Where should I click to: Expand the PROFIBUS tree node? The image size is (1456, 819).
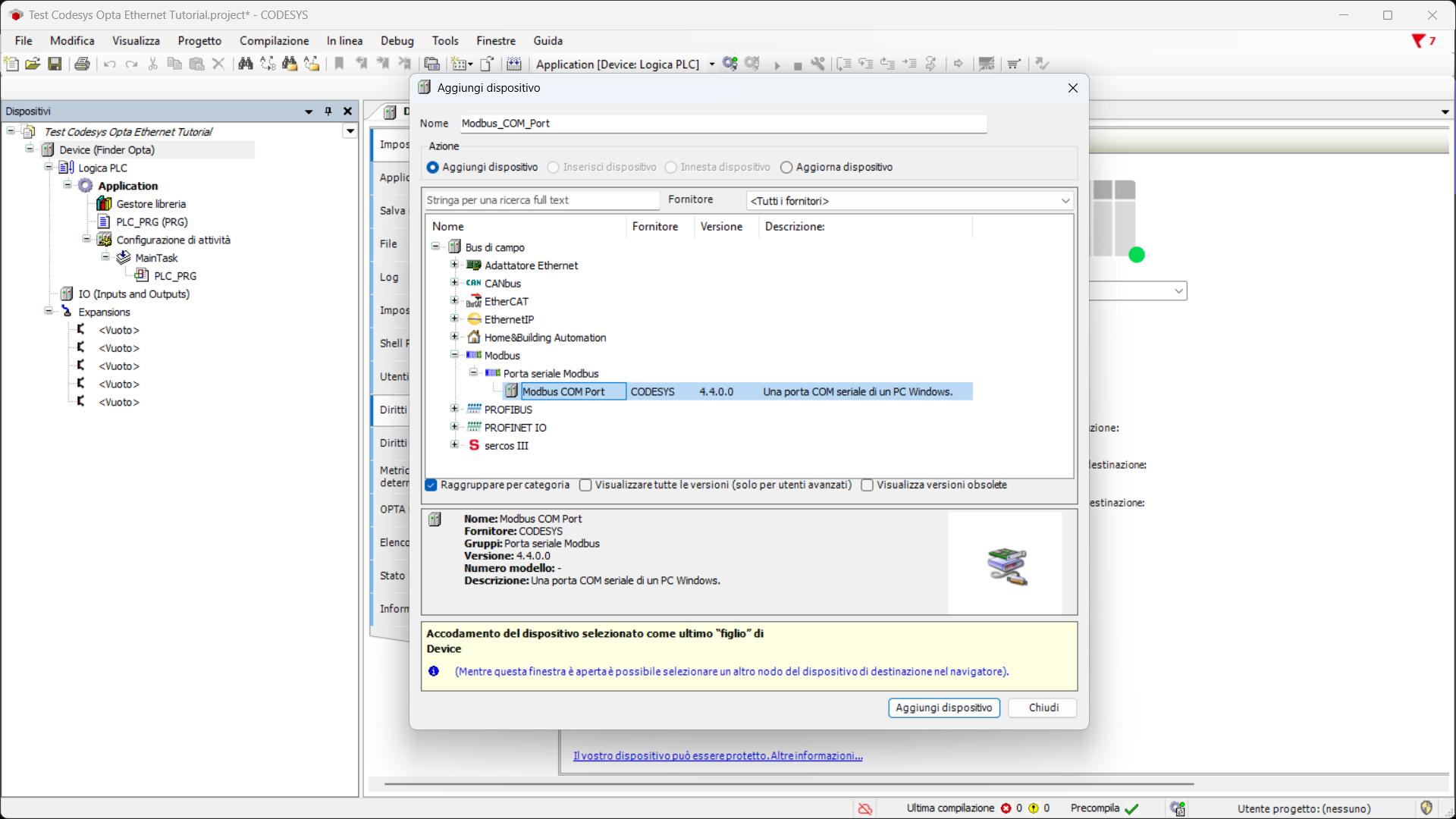[x=454, y=409]
